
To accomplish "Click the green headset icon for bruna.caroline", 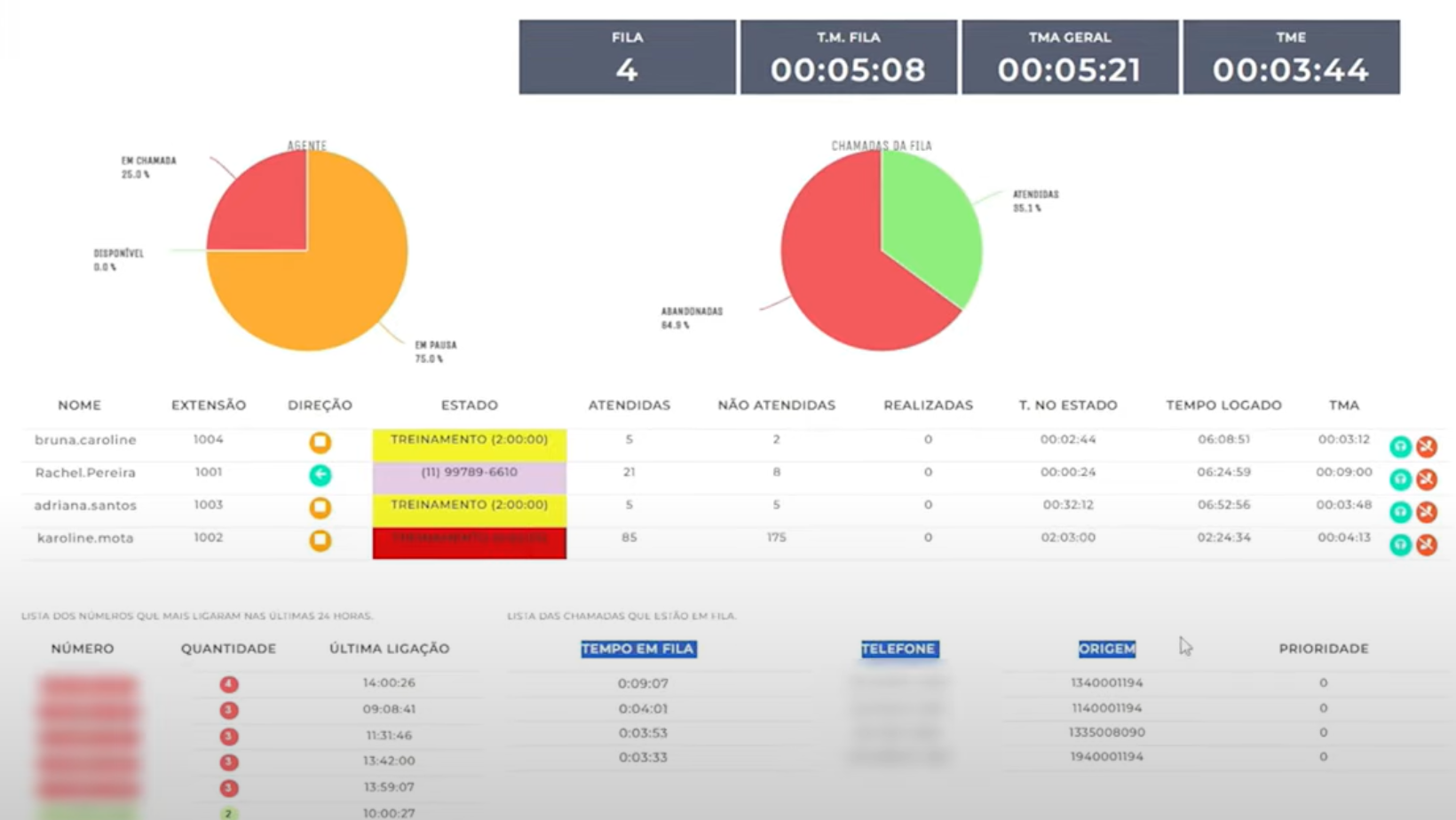I will click(1400, 447).
